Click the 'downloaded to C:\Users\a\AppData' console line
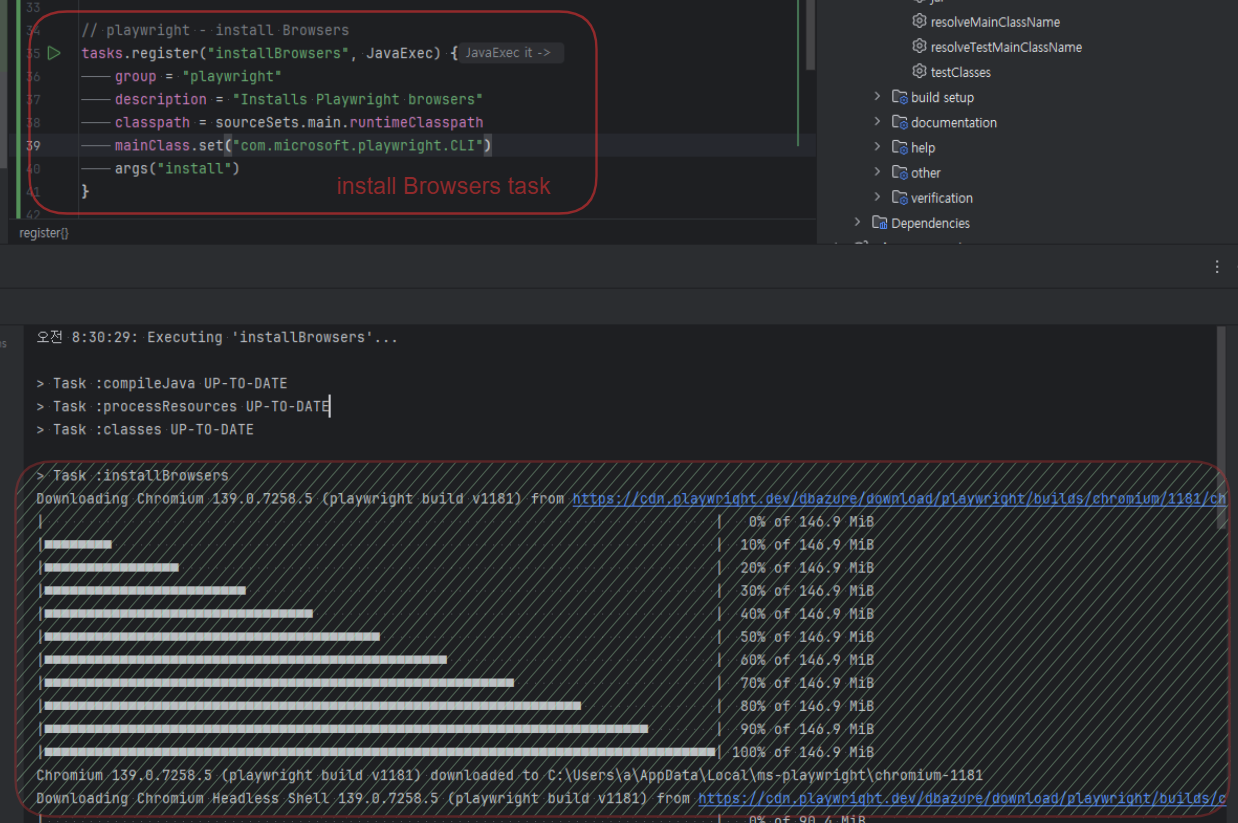The height and width of the screenshot is (823, 1238). tap(510, 775)
